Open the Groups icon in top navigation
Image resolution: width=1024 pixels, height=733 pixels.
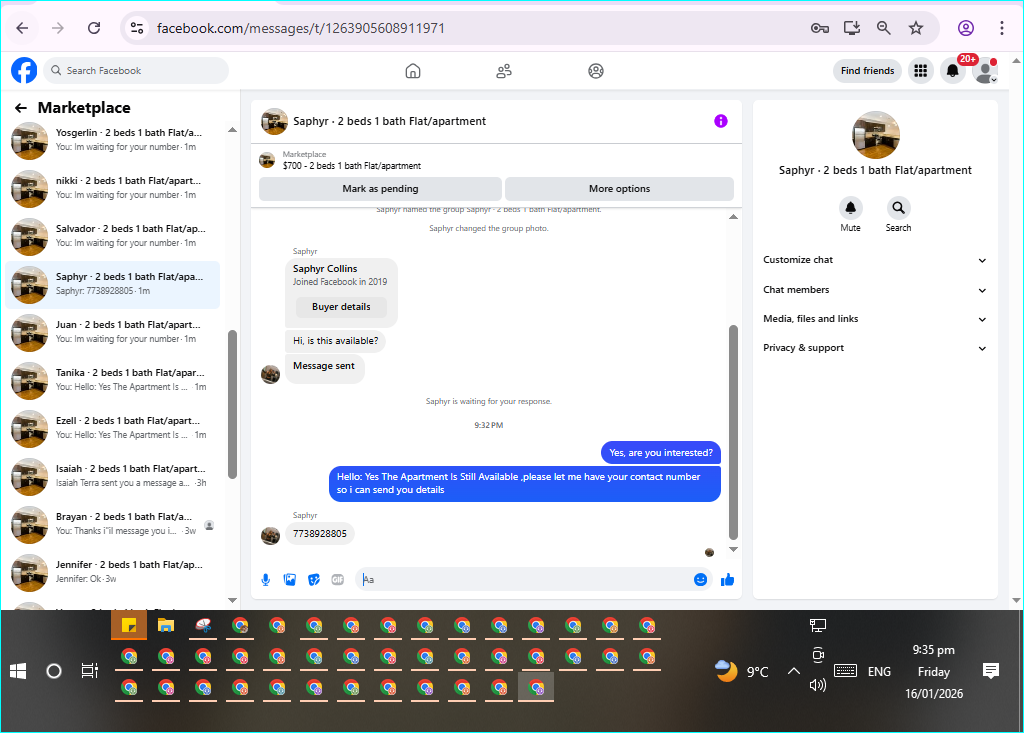596,71
